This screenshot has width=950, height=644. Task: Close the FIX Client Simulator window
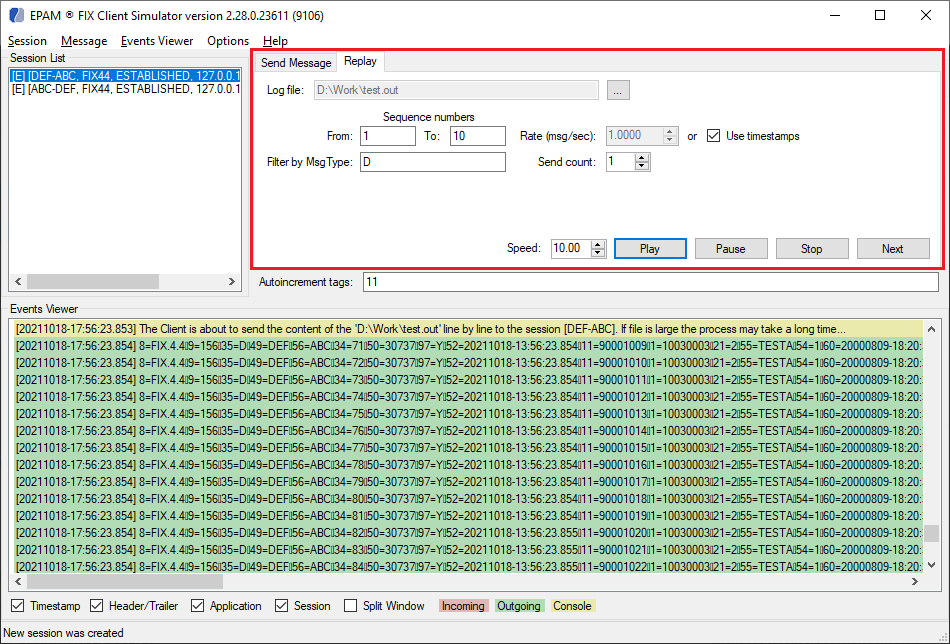(926, 15)
